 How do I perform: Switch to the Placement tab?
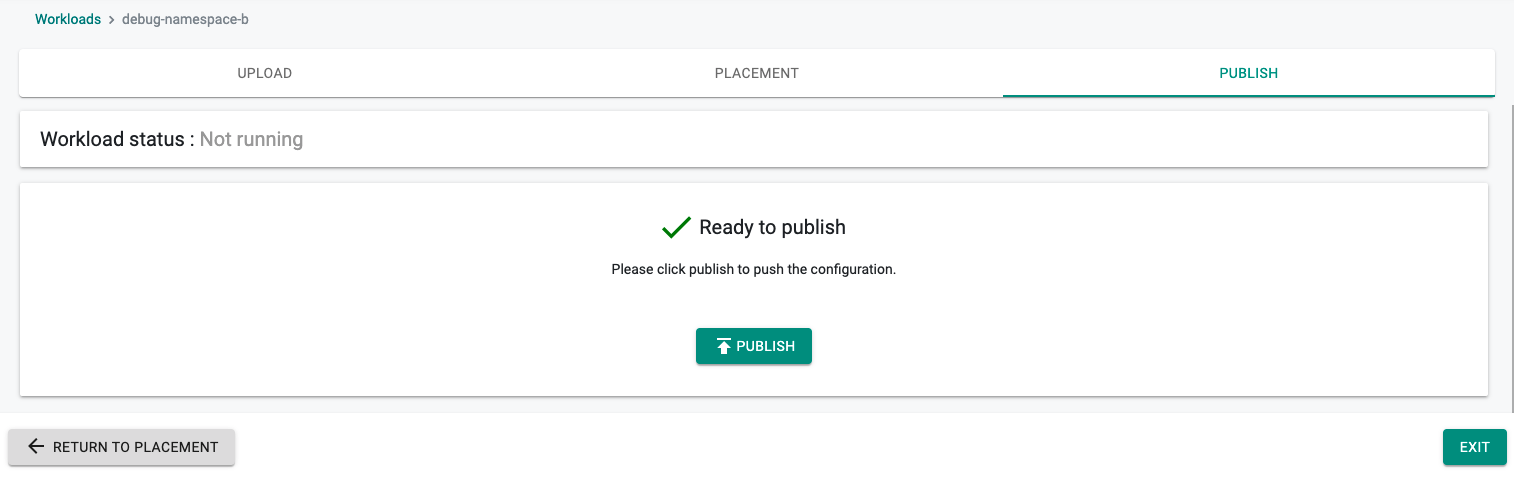pos(757,73)
